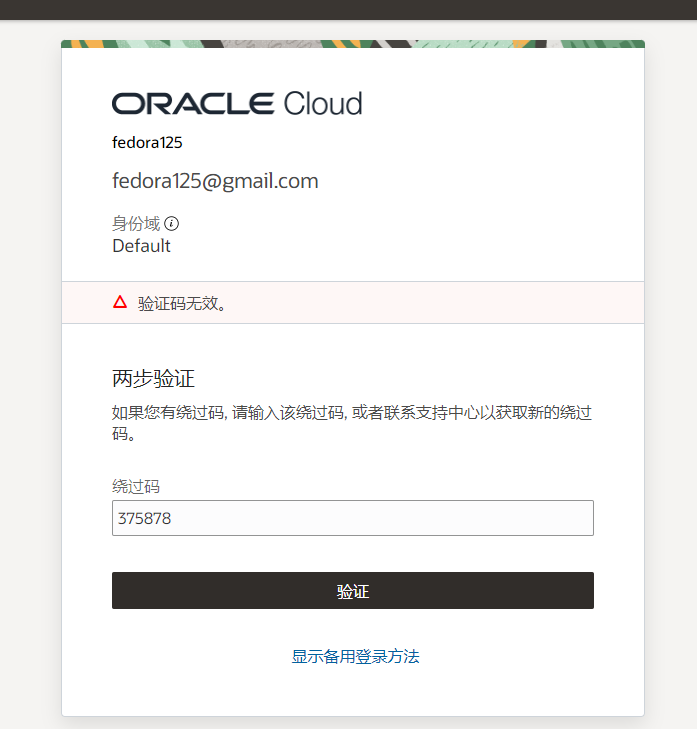Screen dimensions: 697x729
Task: Click the 身份域 label
Action: coord(136,224)
